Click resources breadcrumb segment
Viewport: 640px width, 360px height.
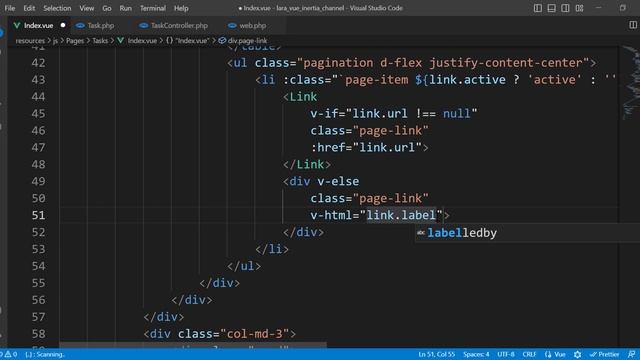pyautogui.click(x=30, y=40)
